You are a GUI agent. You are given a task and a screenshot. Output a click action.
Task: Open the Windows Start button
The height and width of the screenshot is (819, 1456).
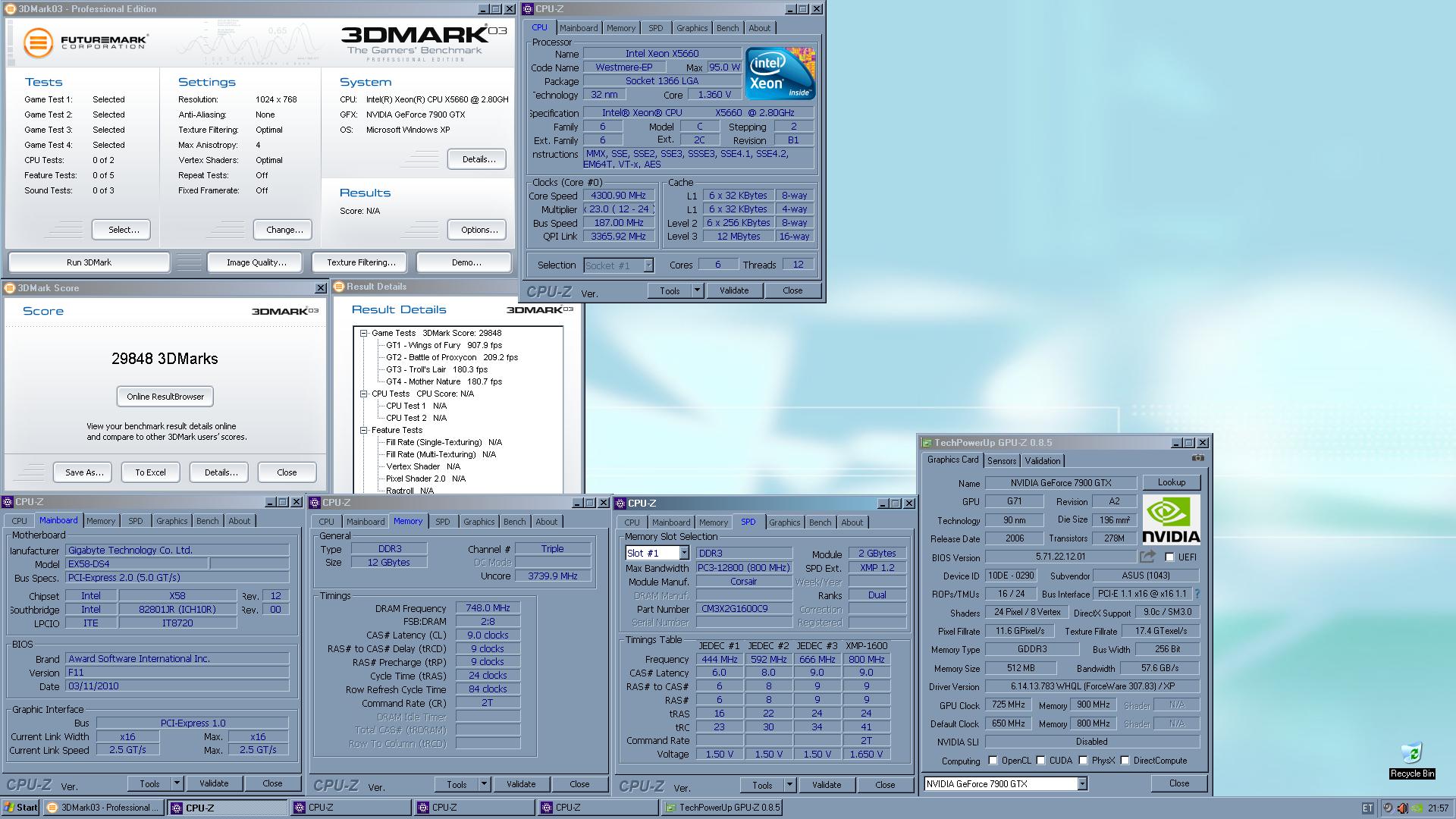(20, 808)
